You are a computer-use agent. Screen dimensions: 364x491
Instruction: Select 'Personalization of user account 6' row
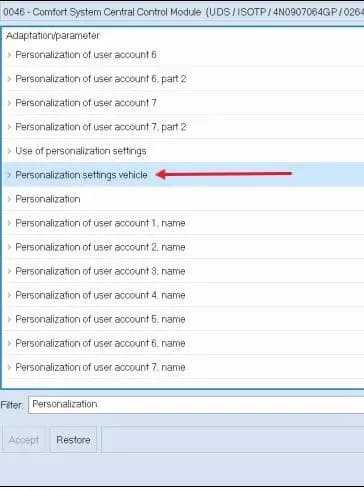click(86, 55)
